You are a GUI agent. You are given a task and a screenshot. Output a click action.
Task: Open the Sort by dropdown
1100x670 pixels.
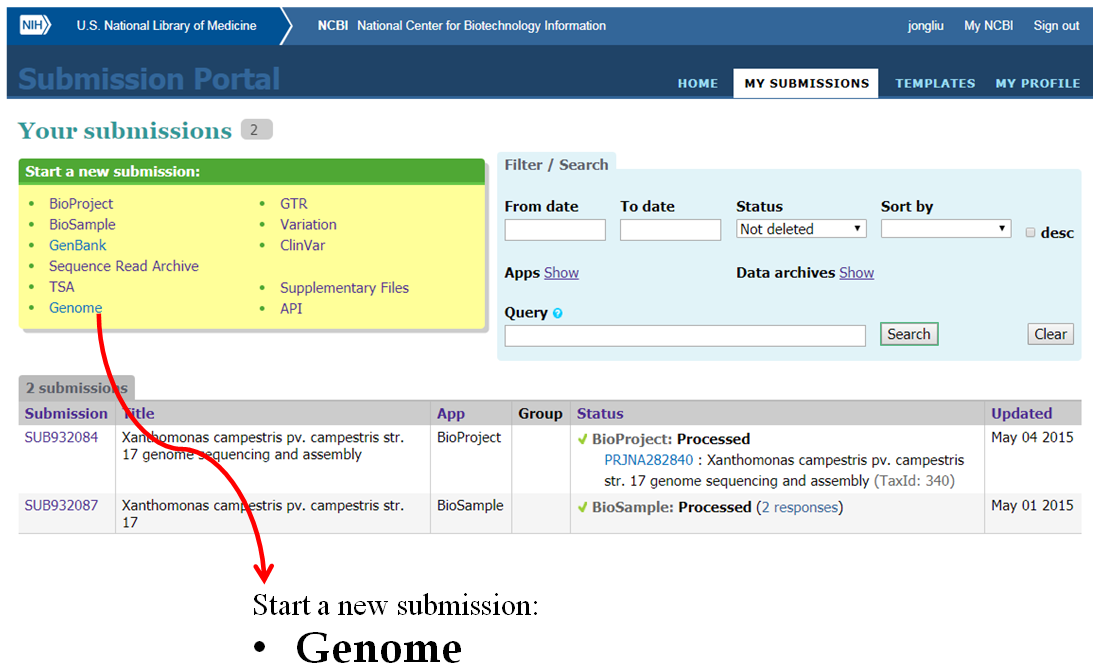[946, 229]
